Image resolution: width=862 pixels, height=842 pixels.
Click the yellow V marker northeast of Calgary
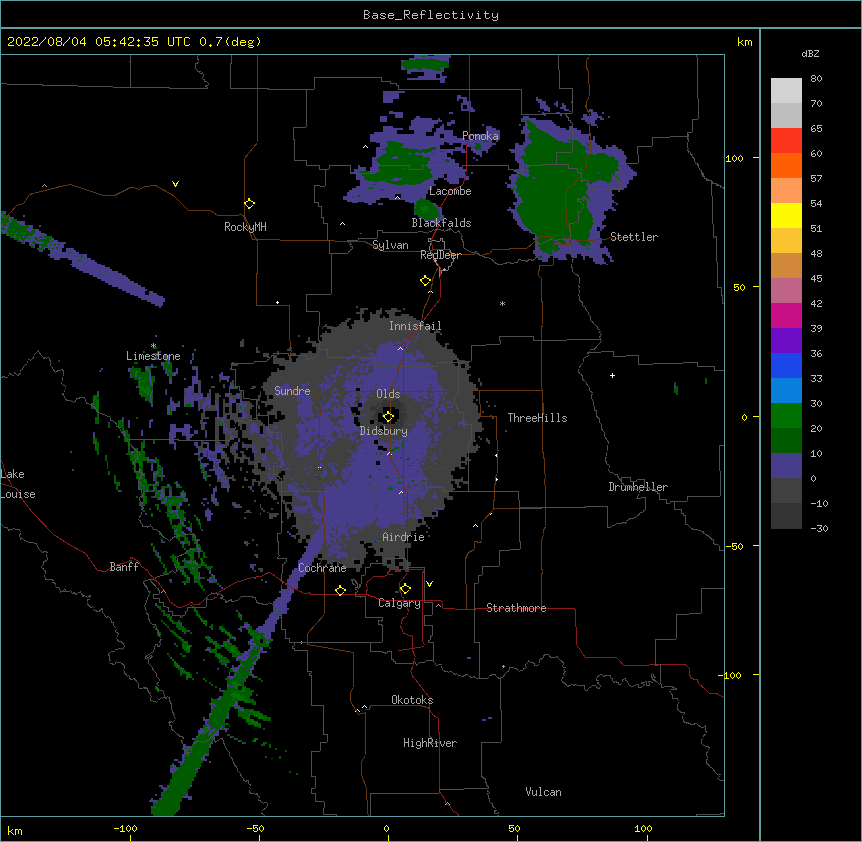coord(429,584)
